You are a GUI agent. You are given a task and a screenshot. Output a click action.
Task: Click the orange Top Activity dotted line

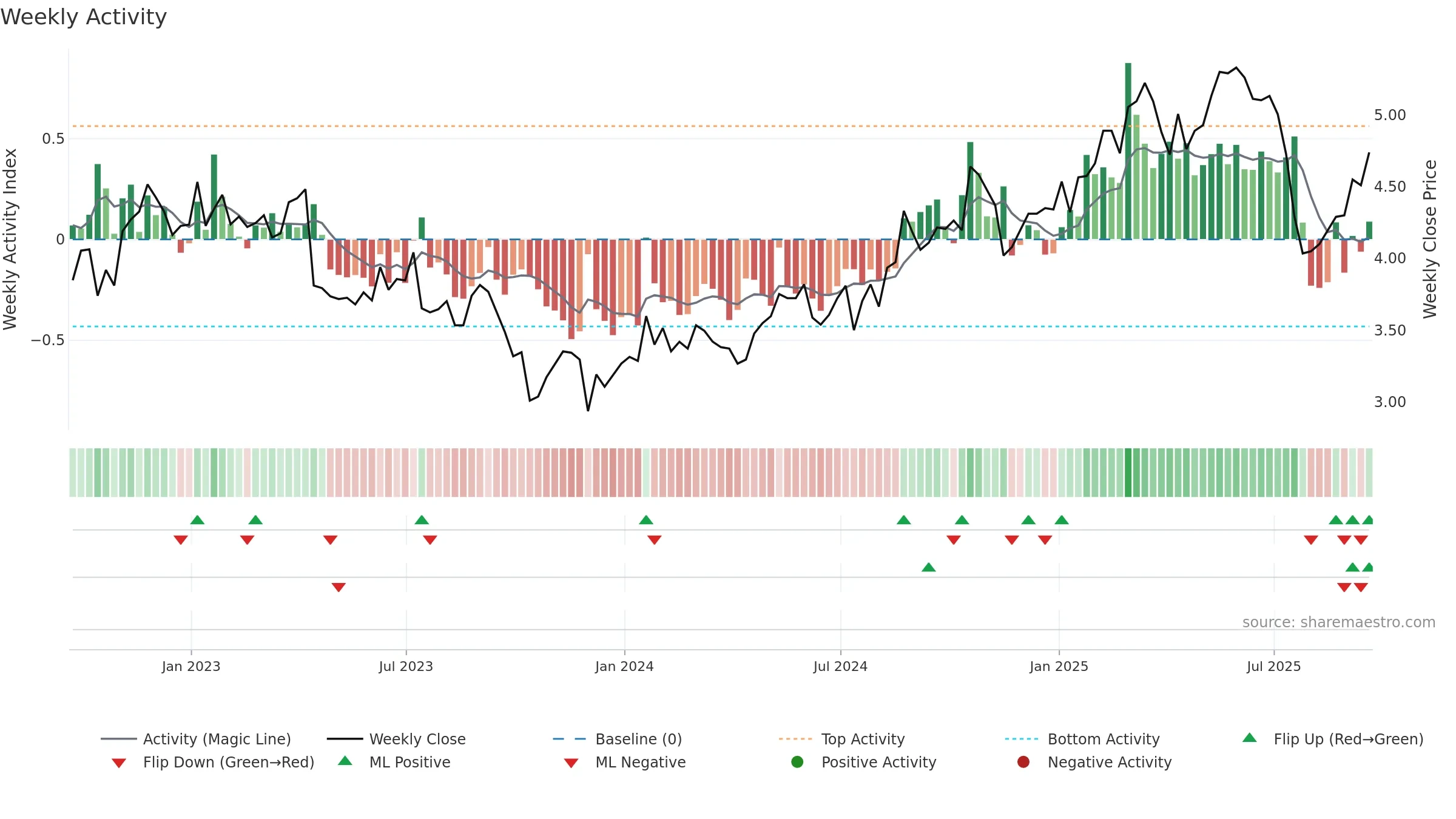(x=721, y=126)
